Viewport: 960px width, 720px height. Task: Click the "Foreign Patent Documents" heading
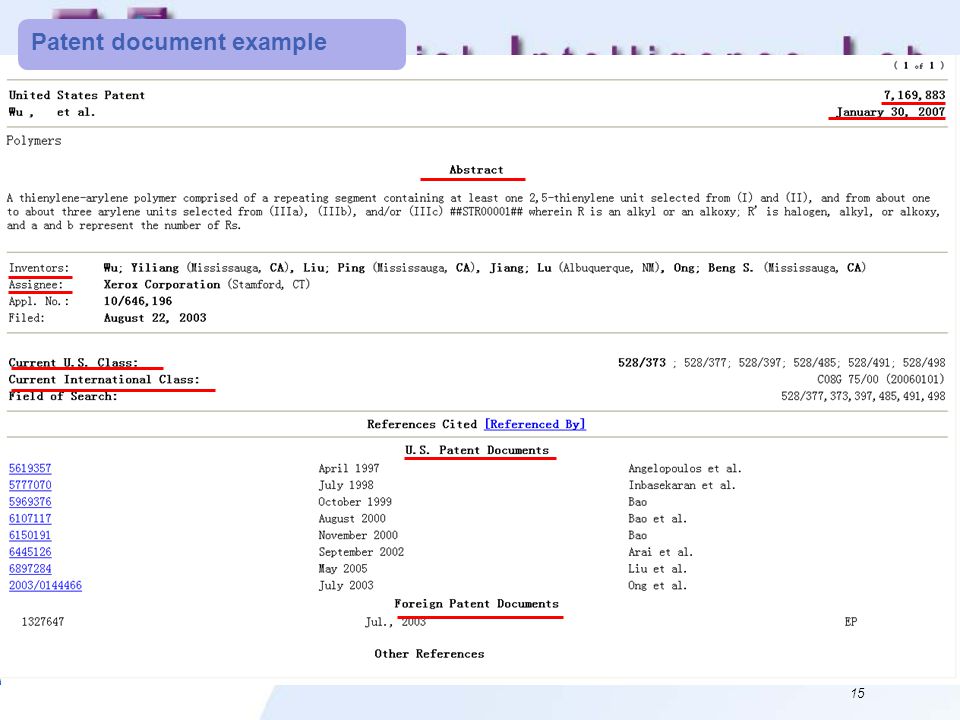pos(476,604)
